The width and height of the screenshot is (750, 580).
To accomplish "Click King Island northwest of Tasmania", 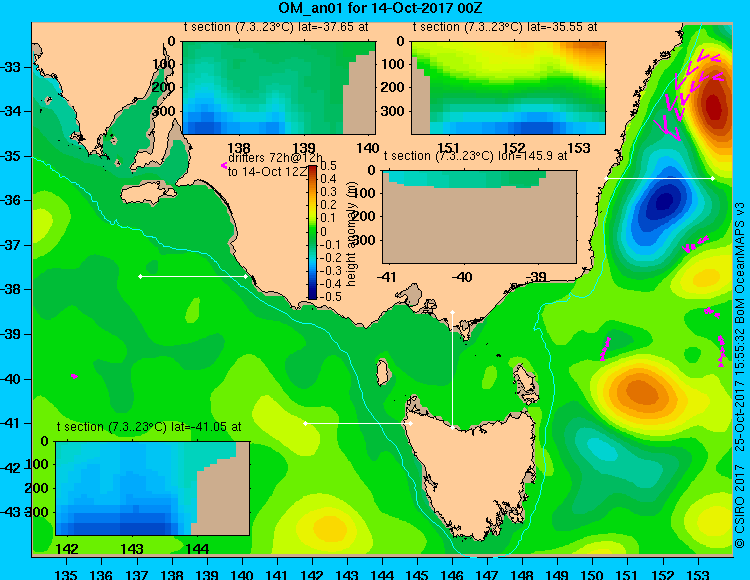I will click(x=382, y=372).
